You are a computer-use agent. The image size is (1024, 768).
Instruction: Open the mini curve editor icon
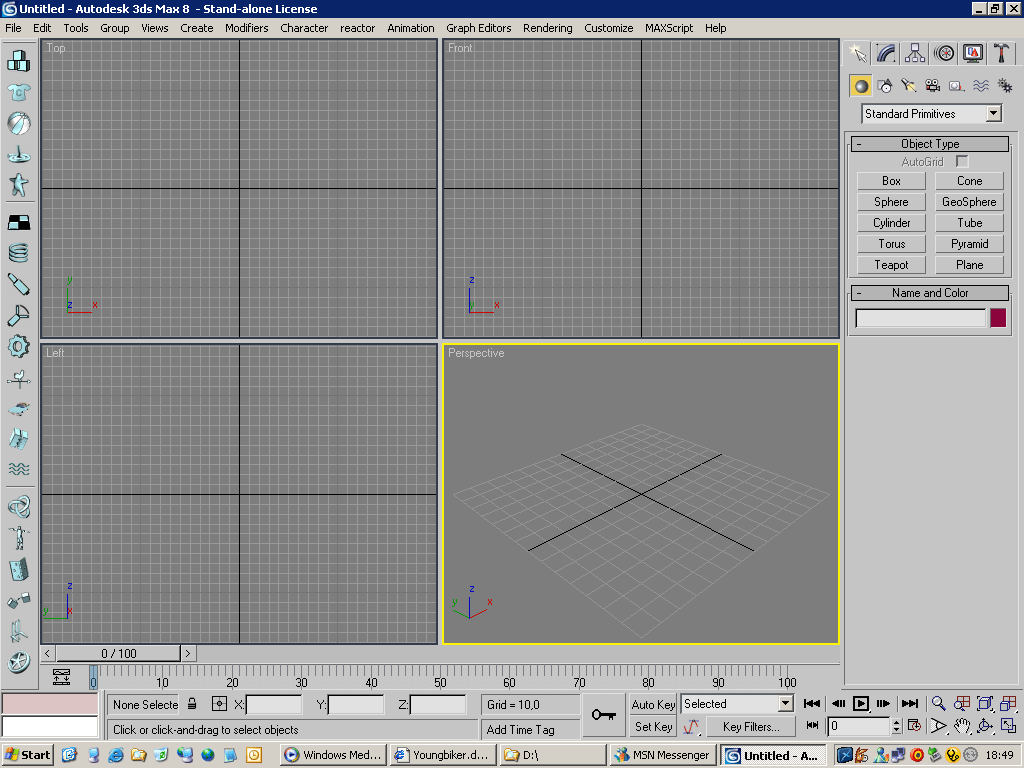click(x=61, y=677)
